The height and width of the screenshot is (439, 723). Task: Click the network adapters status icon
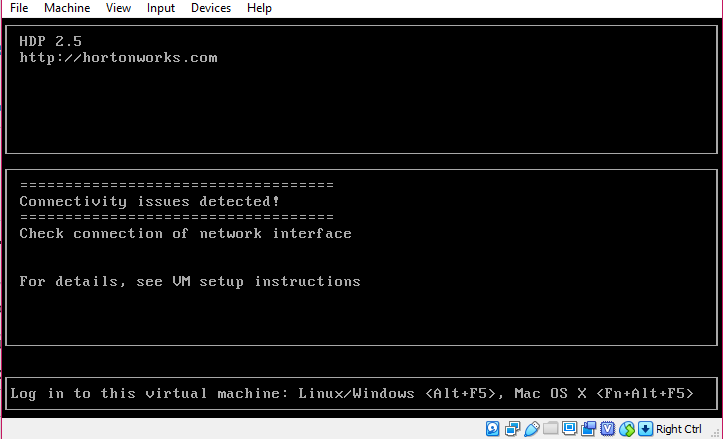[x=512, y=429]
